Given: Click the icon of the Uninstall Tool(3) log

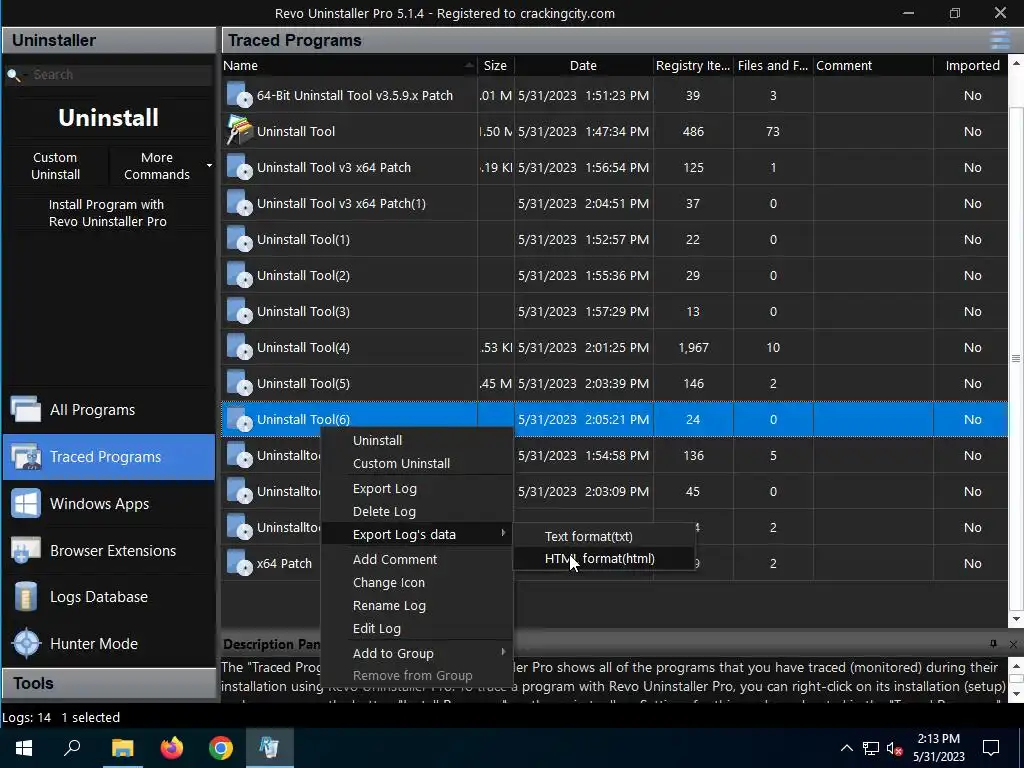Looking at the screenshot, I should coord(239,311).
